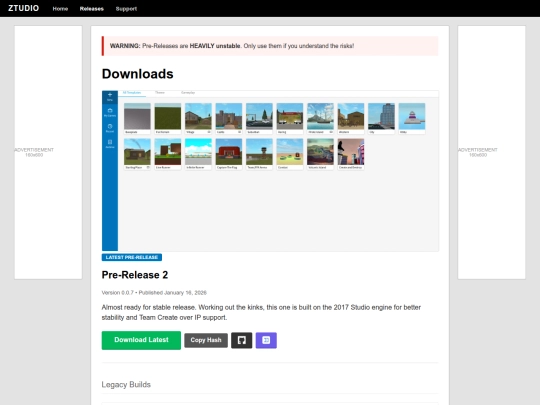Select the Create and Destroy template thumbnail
540x405 pixels.
[x=351, y=154]
